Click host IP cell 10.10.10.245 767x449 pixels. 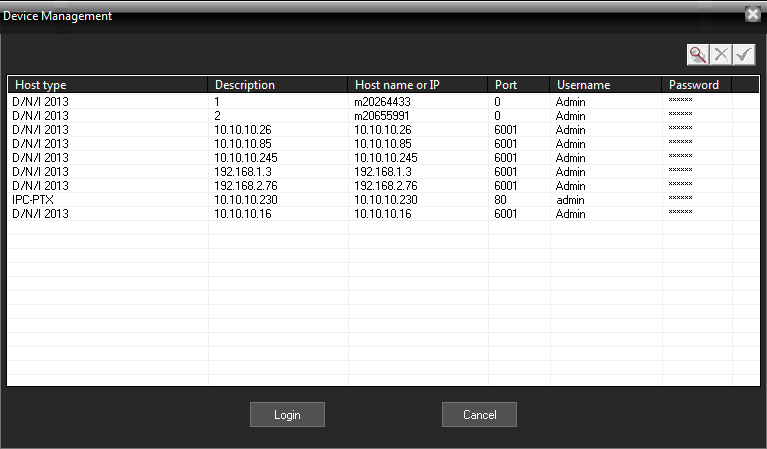click(x=385, y=158)
